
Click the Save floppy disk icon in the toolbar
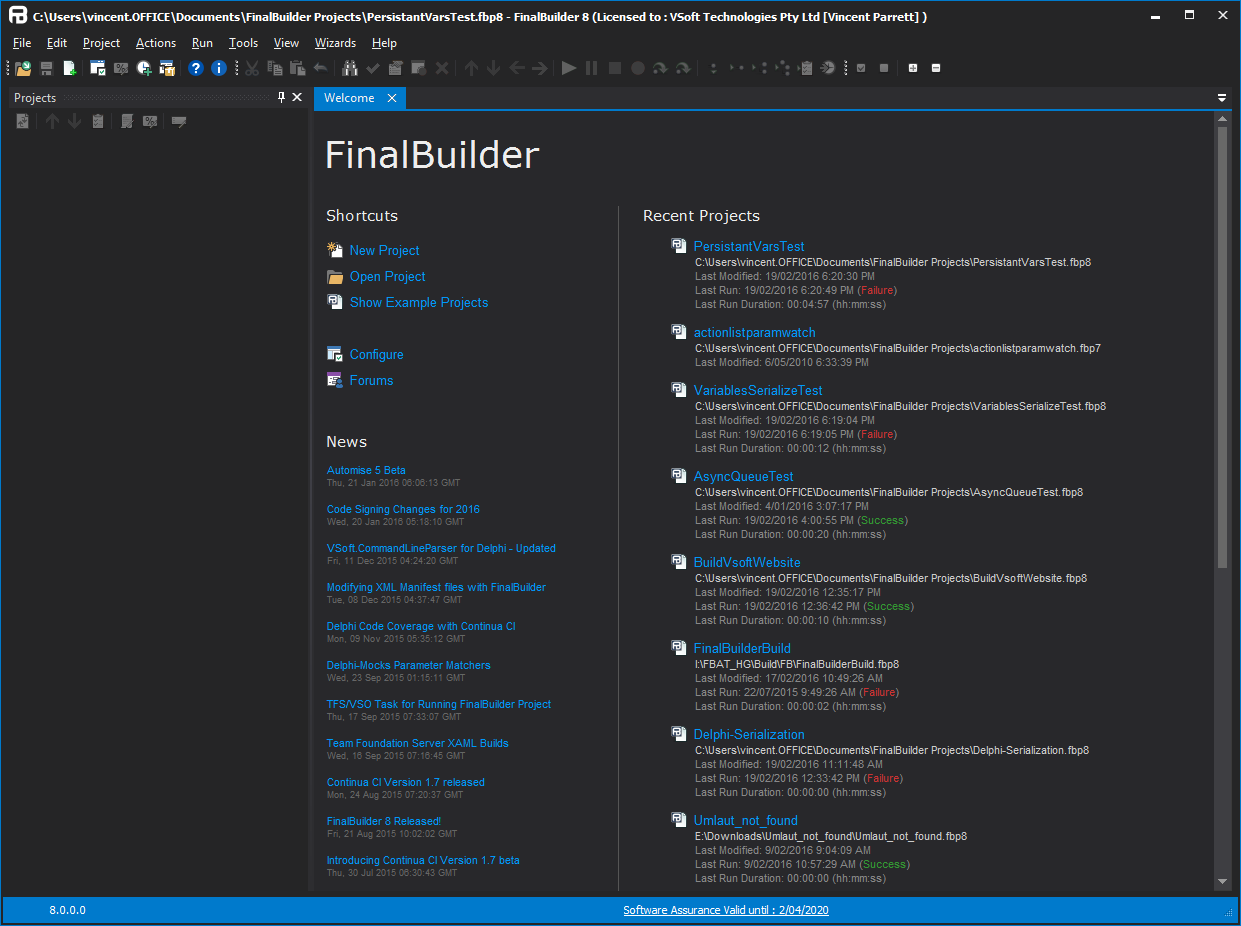pos(46,68)
